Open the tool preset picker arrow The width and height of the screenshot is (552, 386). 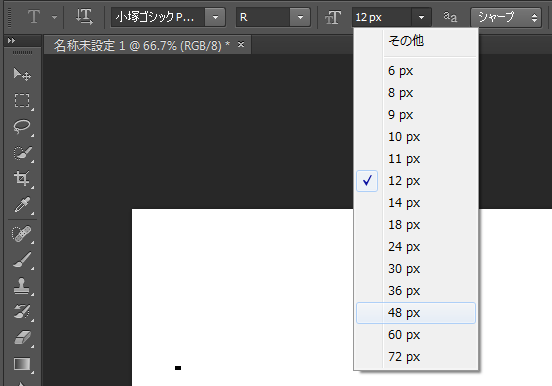54,17
